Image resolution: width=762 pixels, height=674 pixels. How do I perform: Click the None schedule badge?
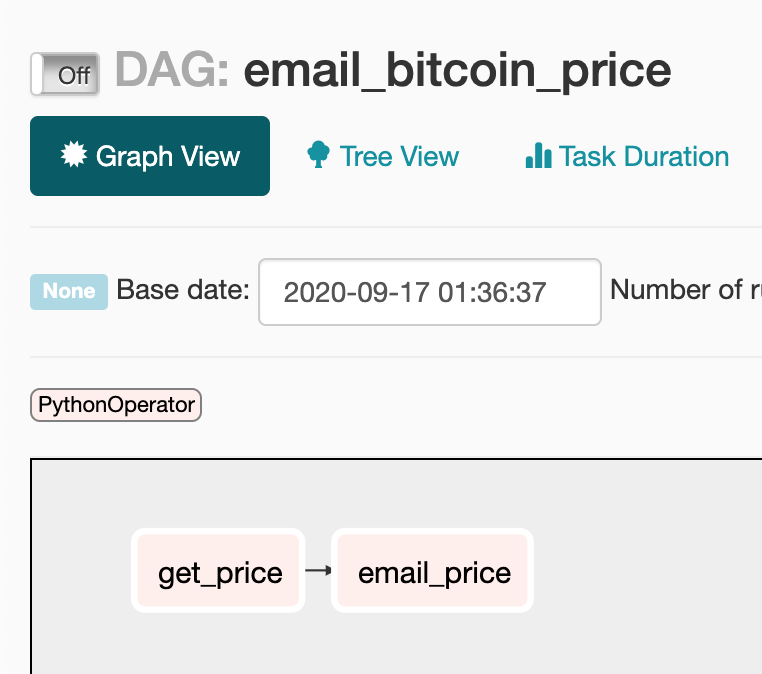coord(69,292)
